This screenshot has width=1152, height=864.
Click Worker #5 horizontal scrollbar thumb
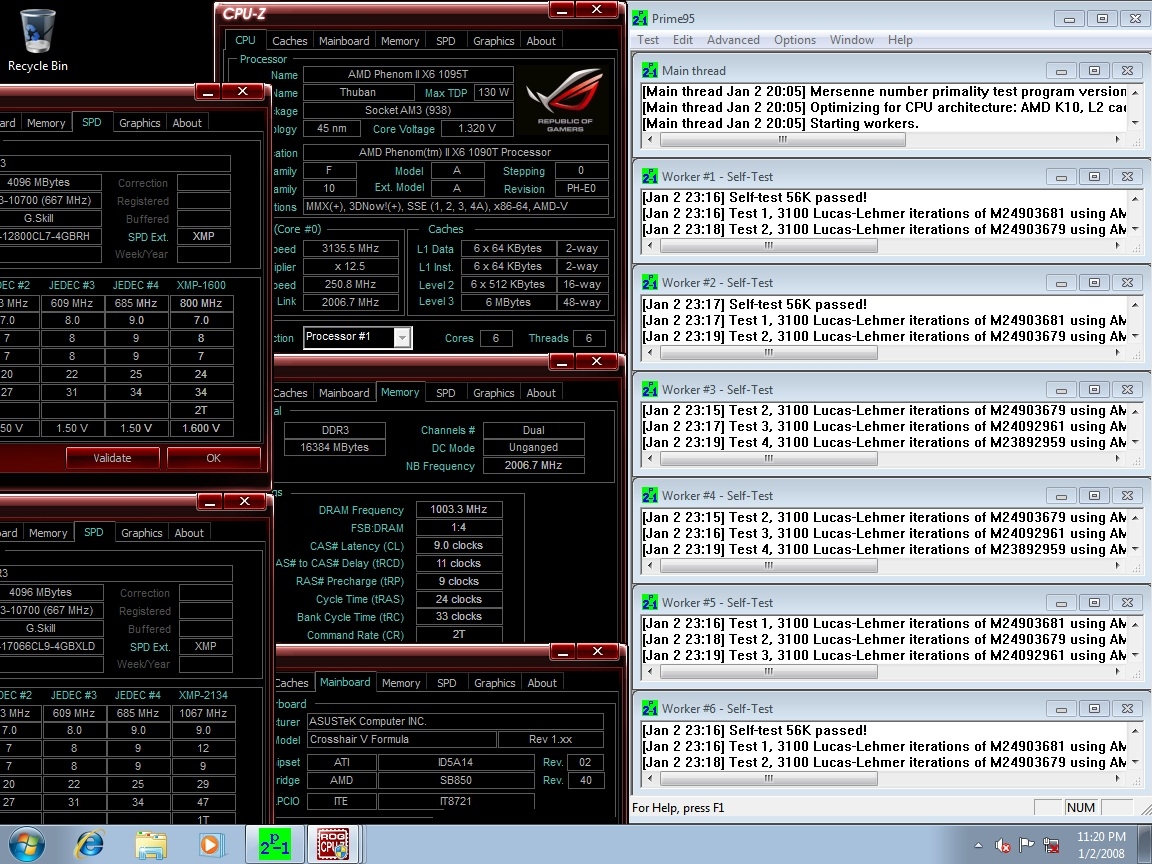[768, 672]
